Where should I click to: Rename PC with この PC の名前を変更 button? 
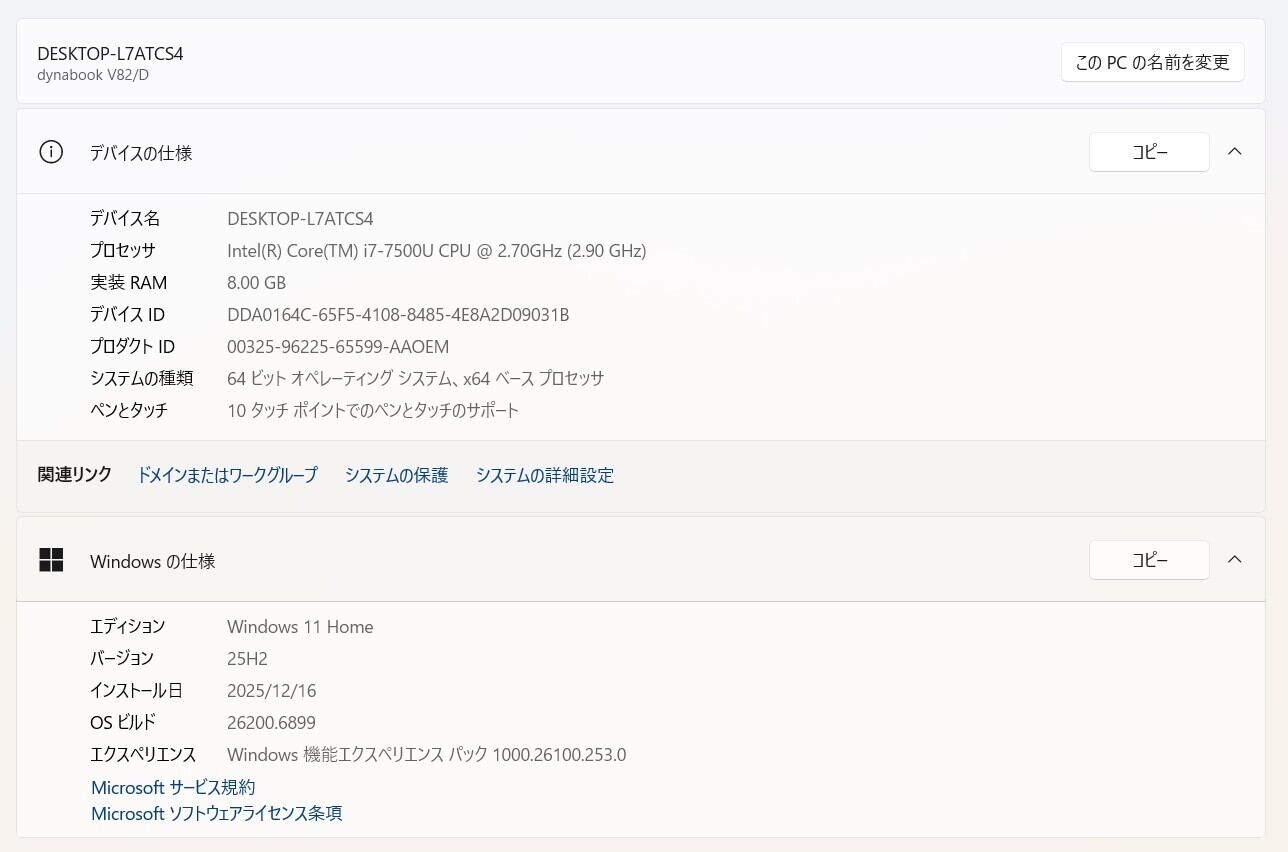1152,62
